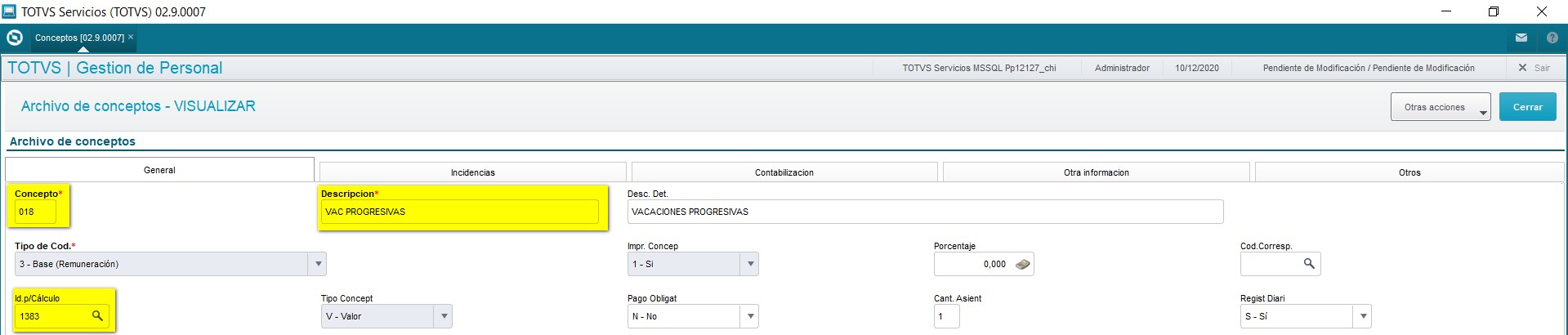Expand the Regist Diari dropdown
Viewport: 1568px width, 335px height.
coord(1362,316)
